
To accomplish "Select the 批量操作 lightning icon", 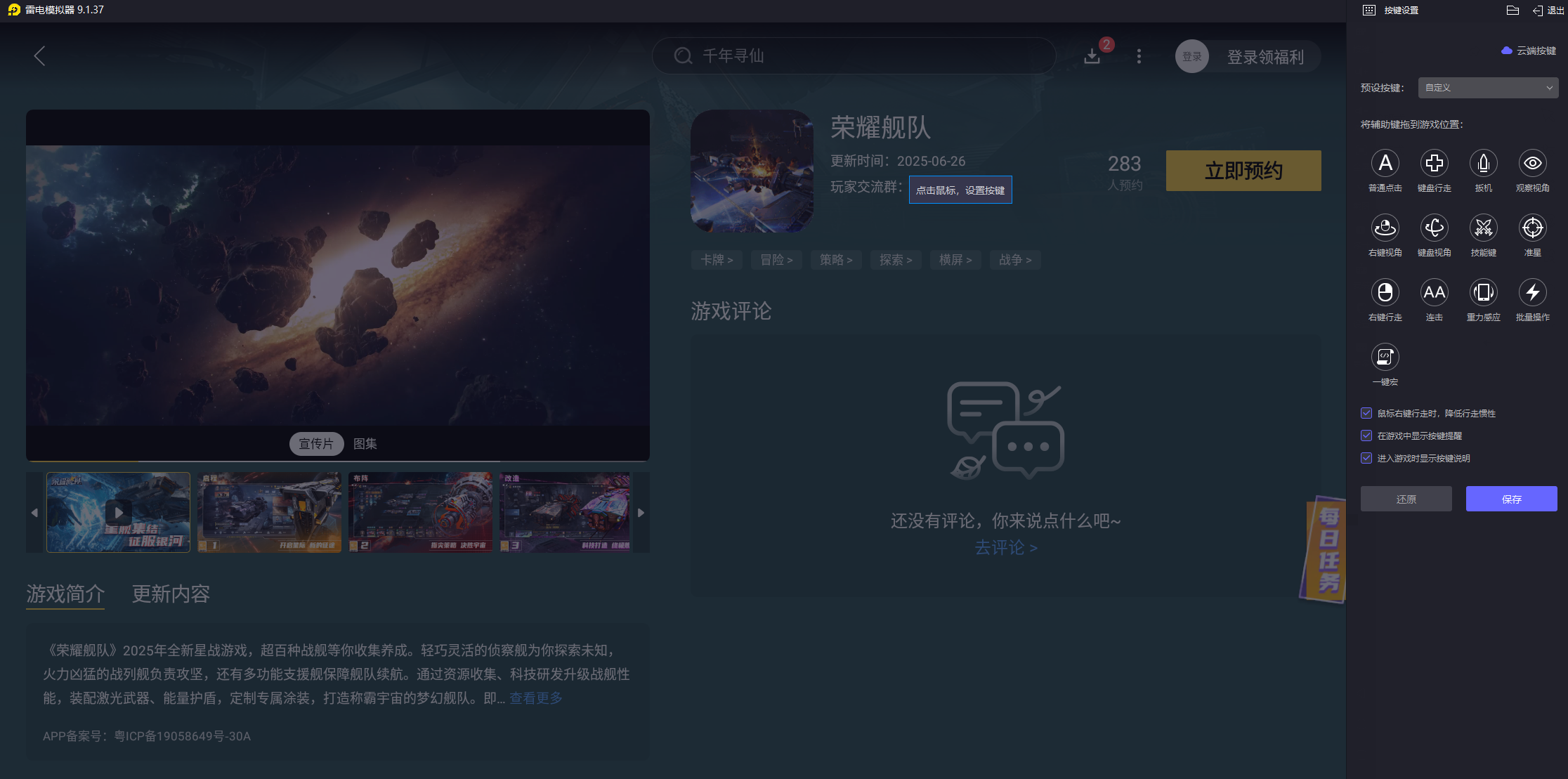I will (1532, 293).
